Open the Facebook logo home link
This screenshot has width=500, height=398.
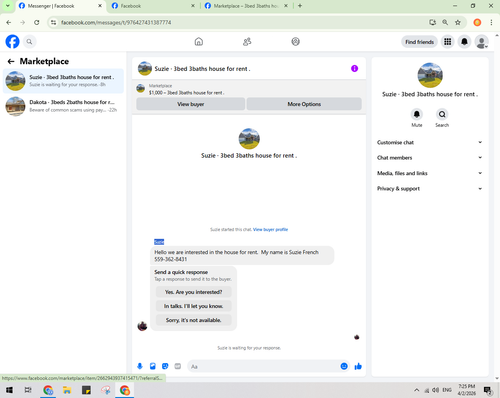coord(12,42)
